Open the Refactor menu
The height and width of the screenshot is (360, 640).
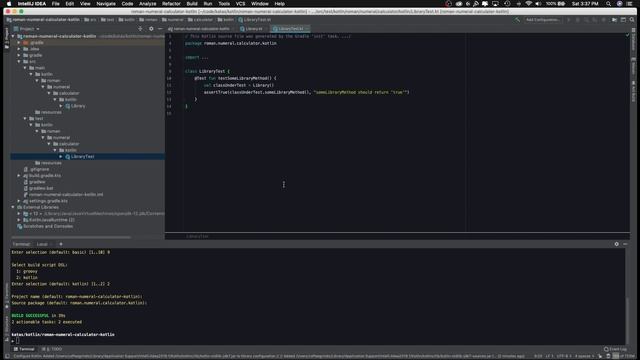click(171, 4)
